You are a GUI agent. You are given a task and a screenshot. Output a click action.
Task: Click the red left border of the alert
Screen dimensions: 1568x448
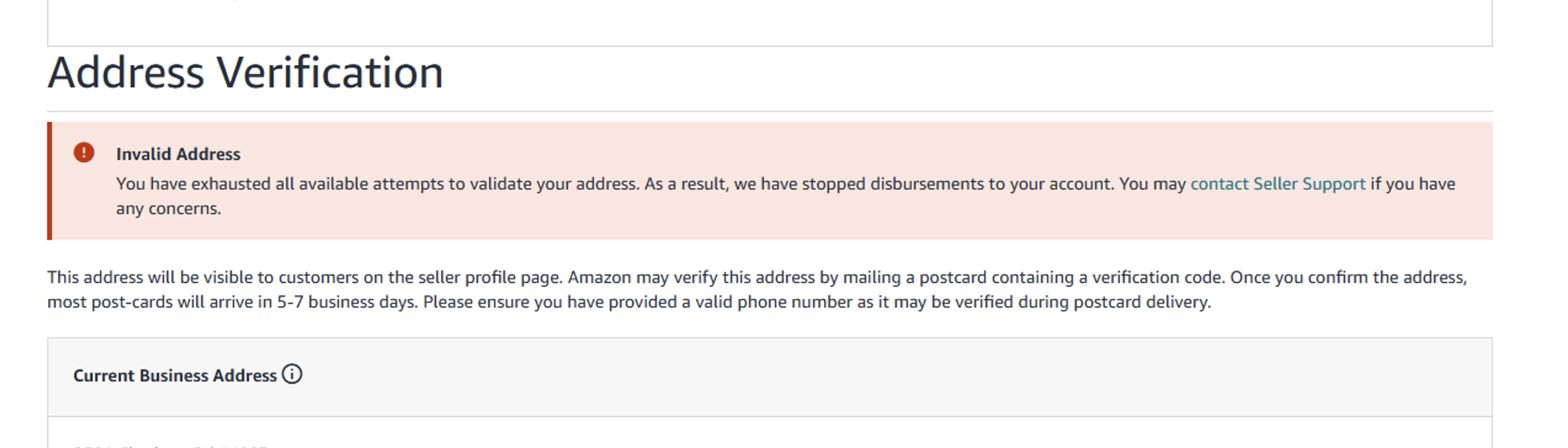[50, 181]
